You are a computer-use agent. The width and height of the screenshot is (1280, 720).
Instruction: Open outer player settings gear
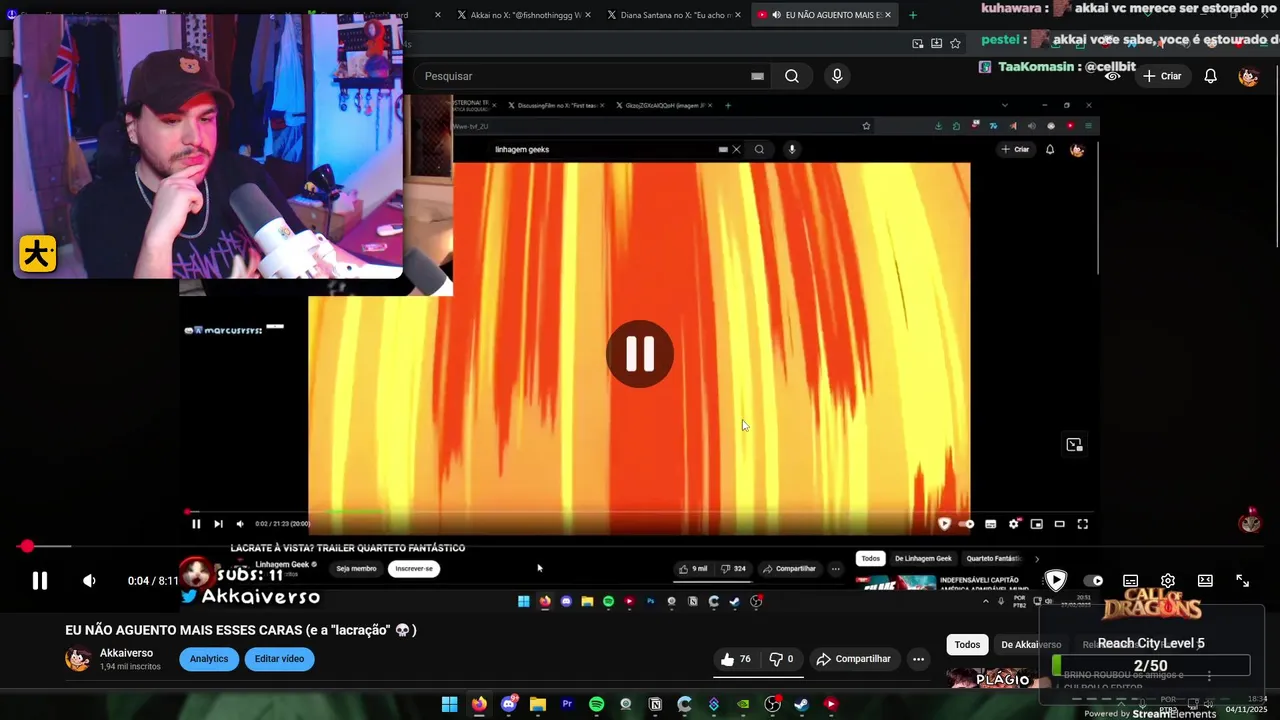[x=1167, y=581]
